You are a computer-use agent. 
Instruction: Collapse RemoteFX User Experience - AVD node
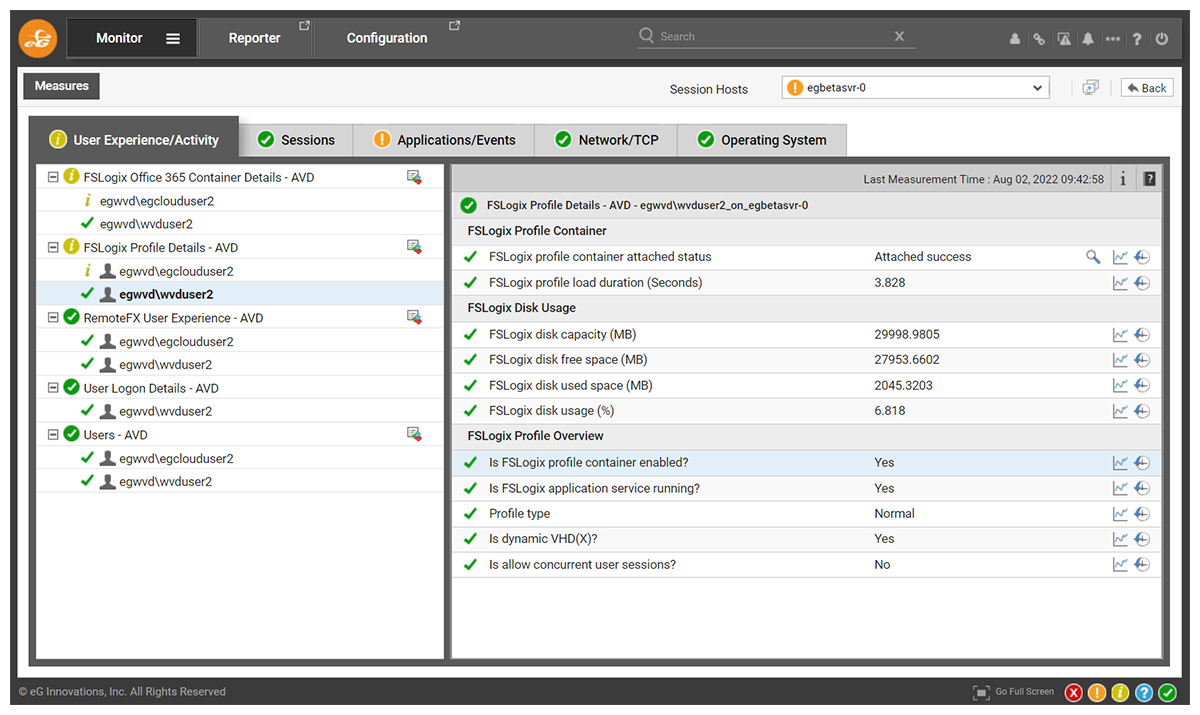click(x=53, y=317)
